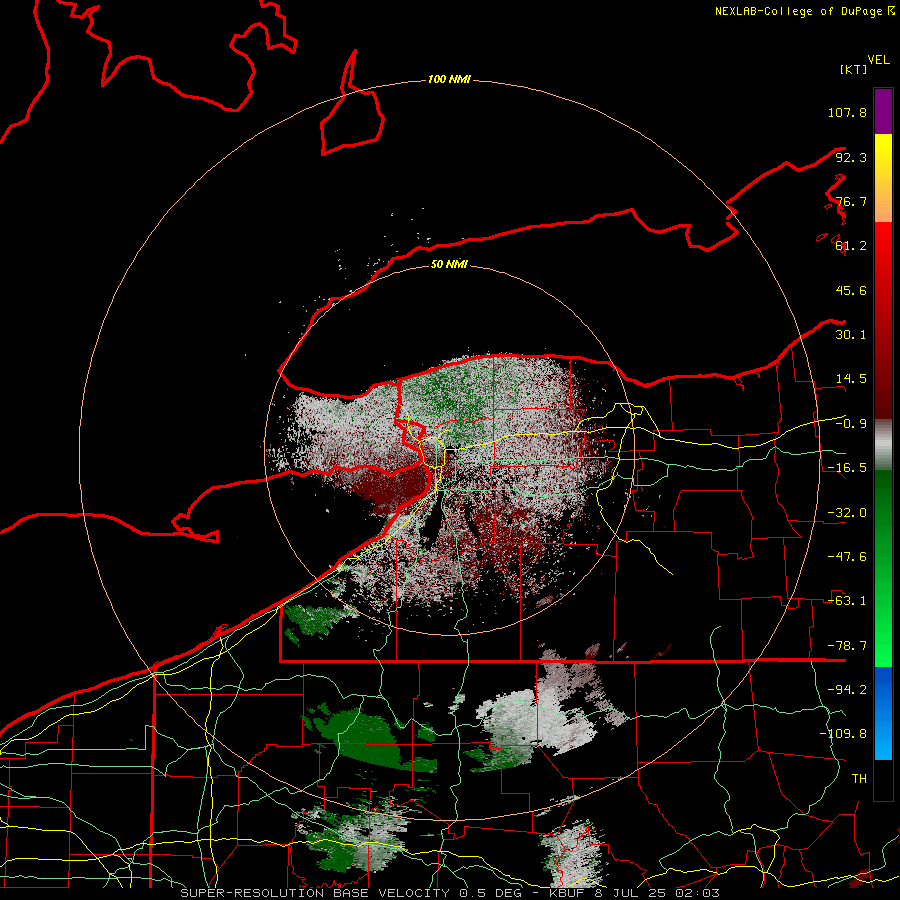The image size is (900, 900).
Task: Click the -94.2 velocity scale value
Action: tap(847, 690)
